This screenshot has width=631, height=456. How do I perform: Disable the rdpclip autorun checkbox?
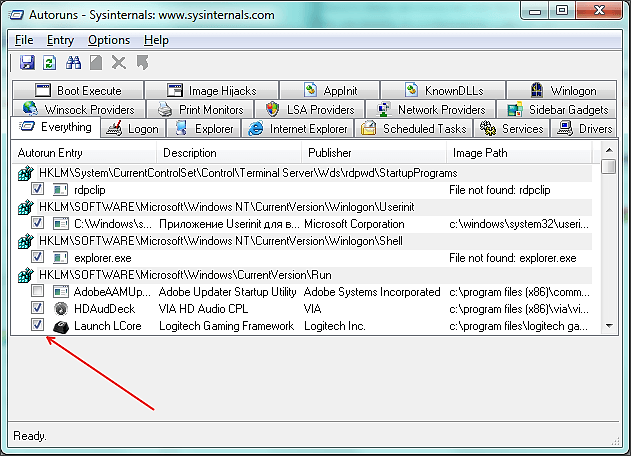(37, 189)
